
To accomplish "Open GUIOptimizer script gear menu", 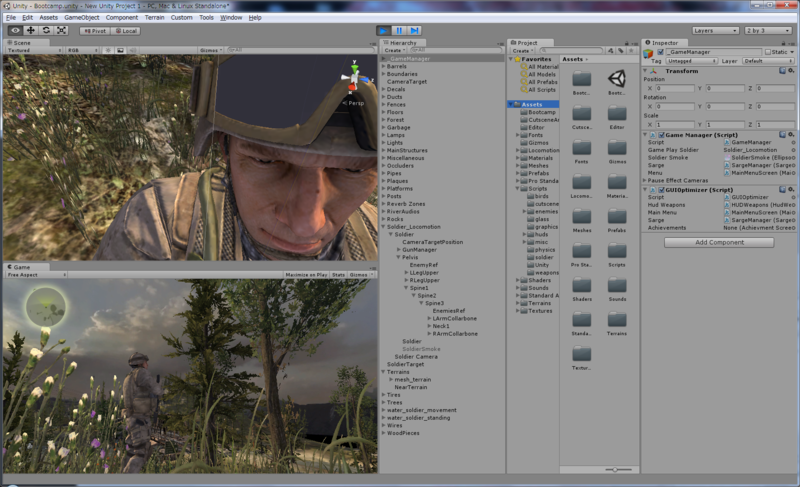I will (791, 189).
